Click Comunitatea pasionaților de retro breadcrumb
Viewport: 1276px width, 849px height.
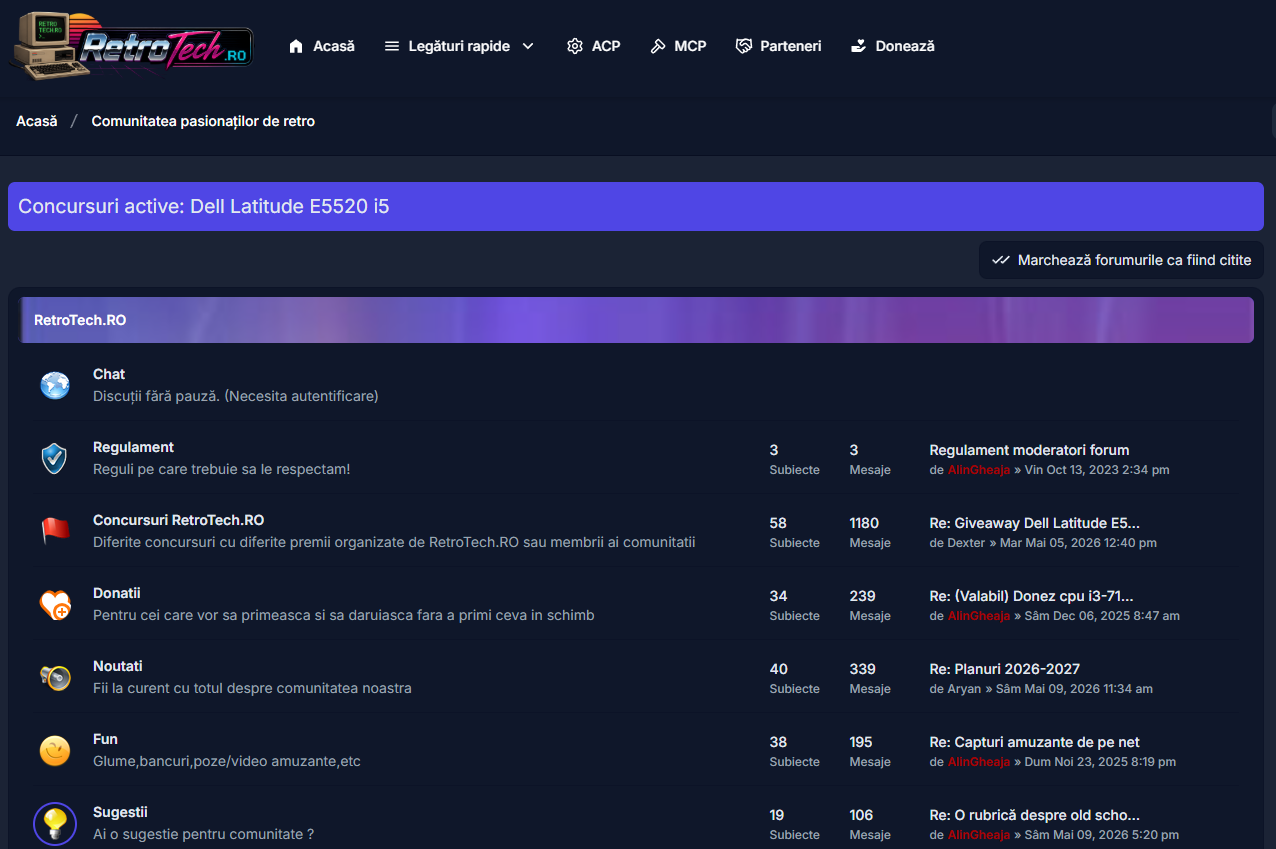pyautogui.click(x=203, y=121)
